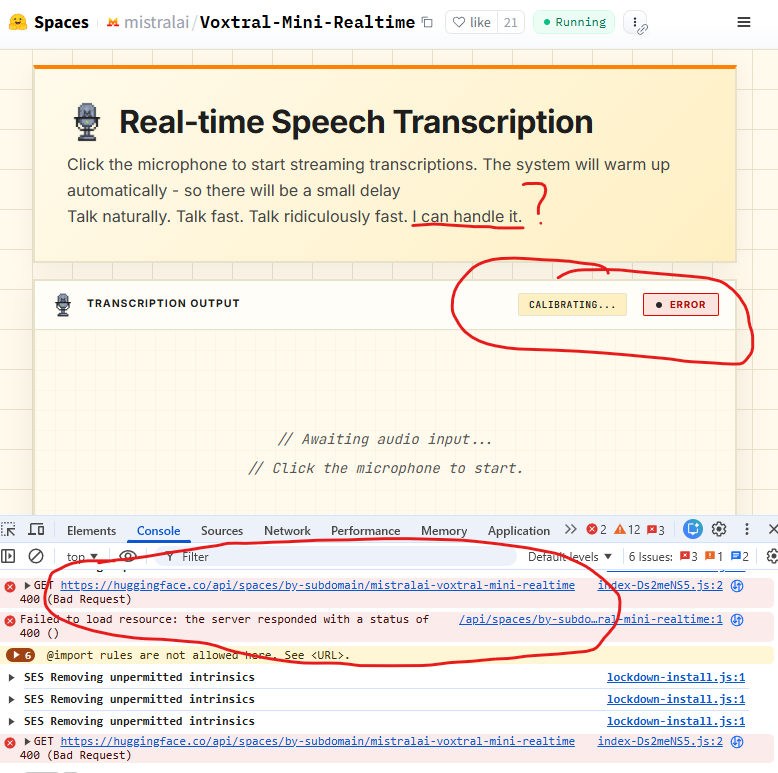Expand the second SES Removing unpermitted intrinsics row

tap(11, 699)
